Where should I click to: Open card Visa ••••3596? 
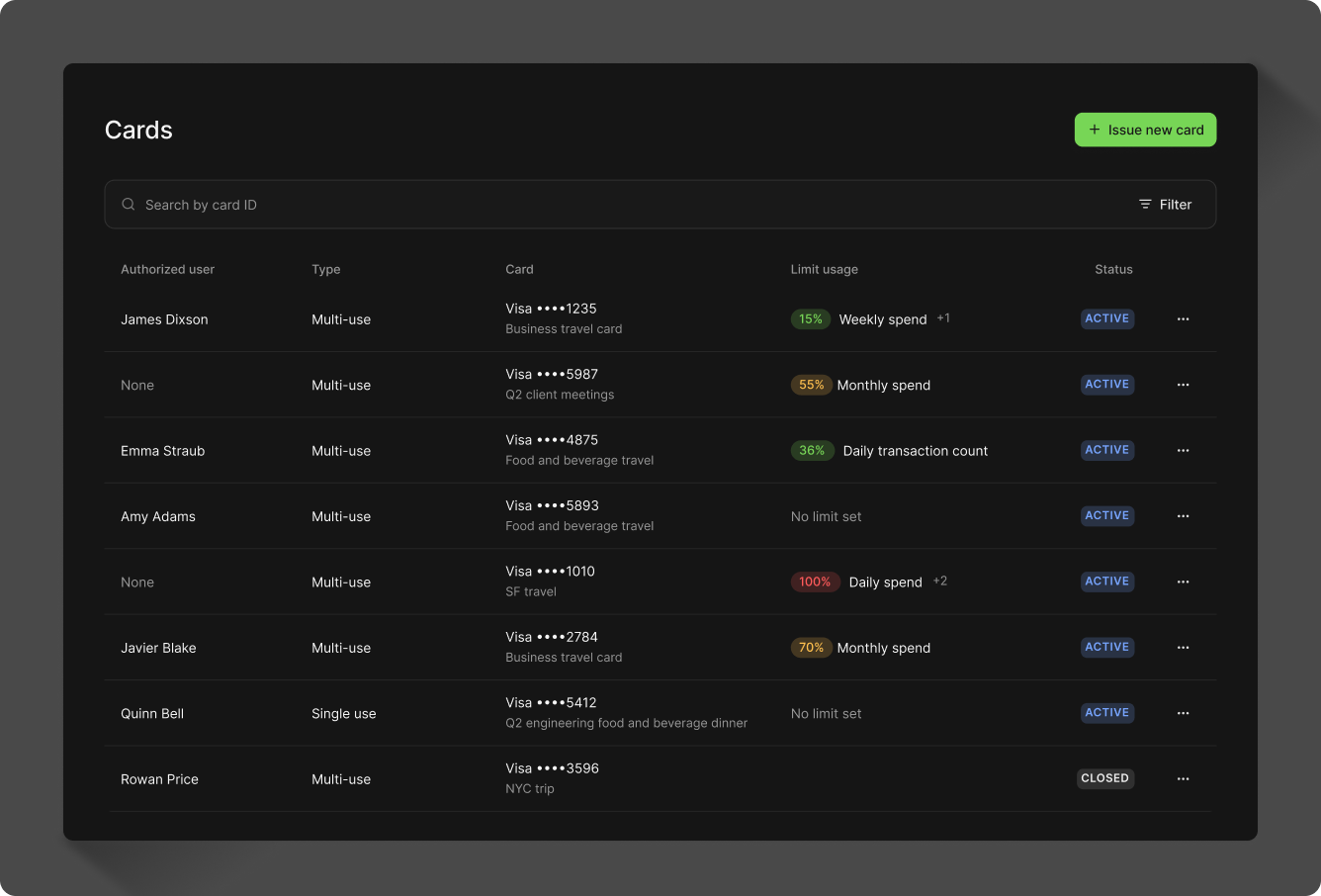coord(552,768)
